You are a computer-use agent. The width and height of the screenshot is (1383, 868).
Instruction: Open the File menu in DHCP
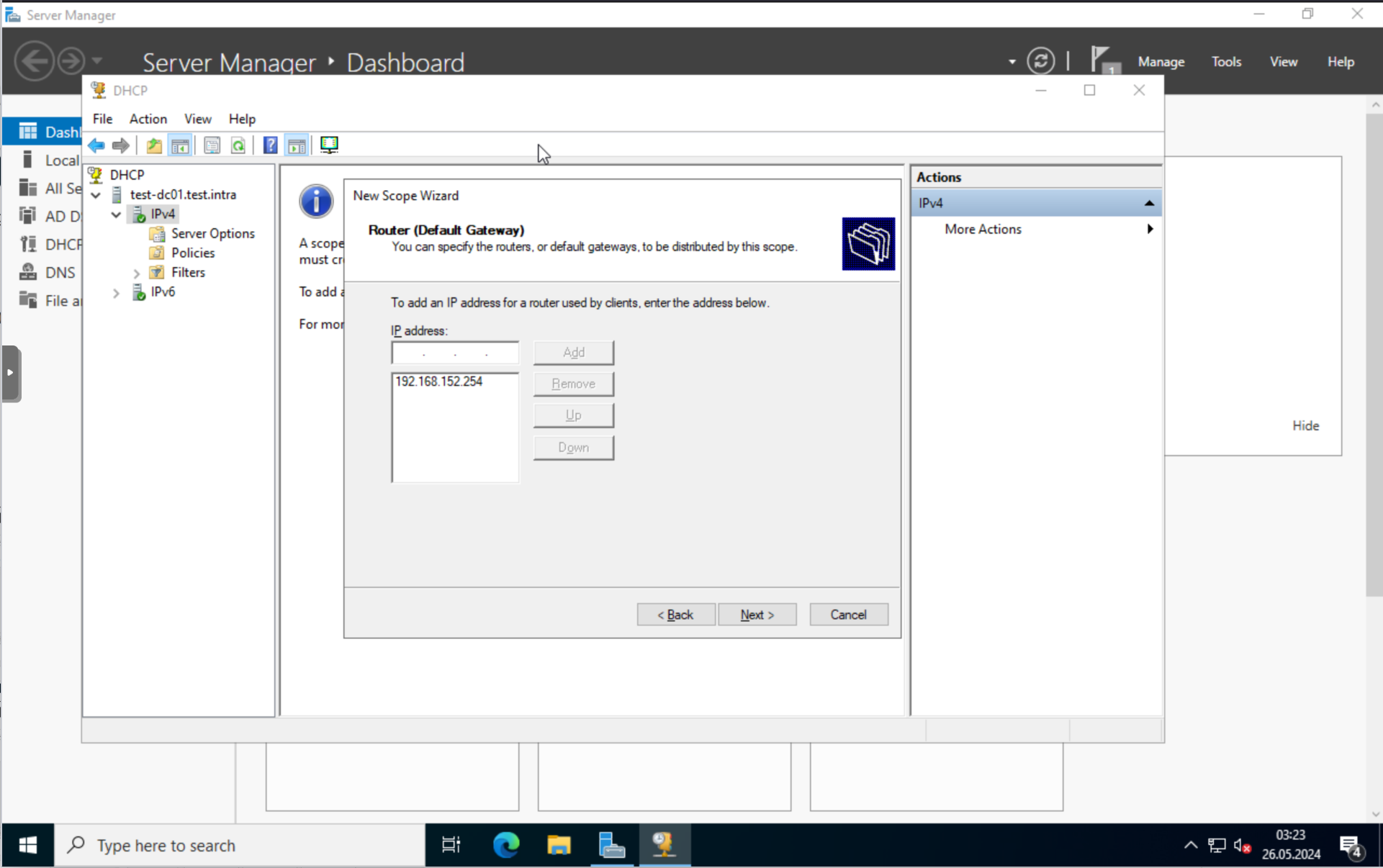click(x=102, y=119)
